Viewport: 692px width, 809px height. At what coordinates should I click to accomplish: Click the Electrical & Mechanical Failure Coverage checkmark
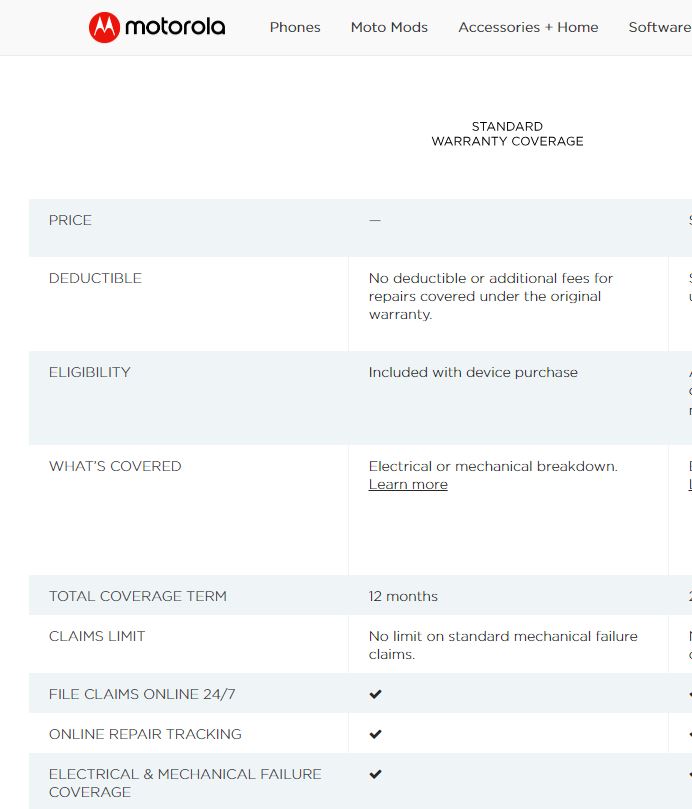(375, 774)
